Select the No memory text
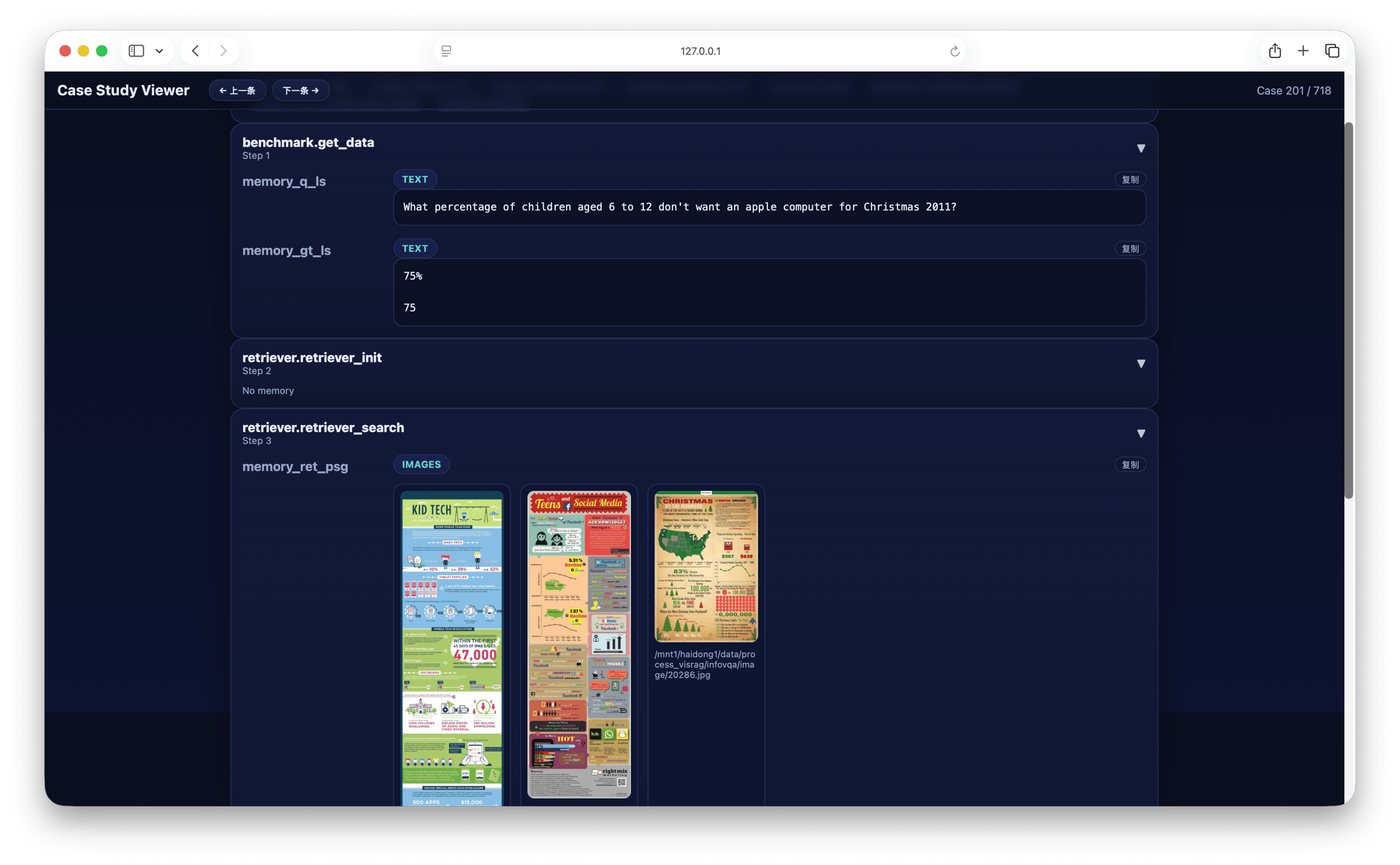This screenshot has width=1400, height=865. tap(268, 391)
